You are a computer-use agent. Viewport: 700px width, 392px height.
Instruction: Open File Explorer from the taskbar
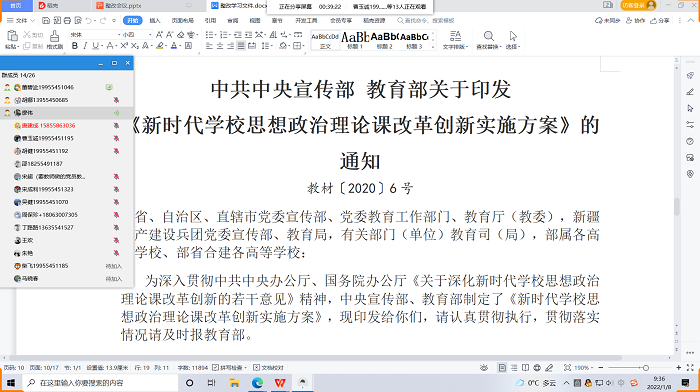coord(234,383)
